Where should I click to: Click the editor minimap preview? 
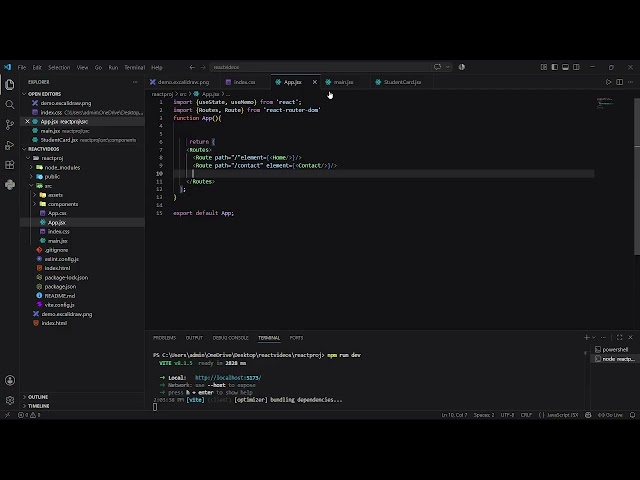click(x=605, y=103)
